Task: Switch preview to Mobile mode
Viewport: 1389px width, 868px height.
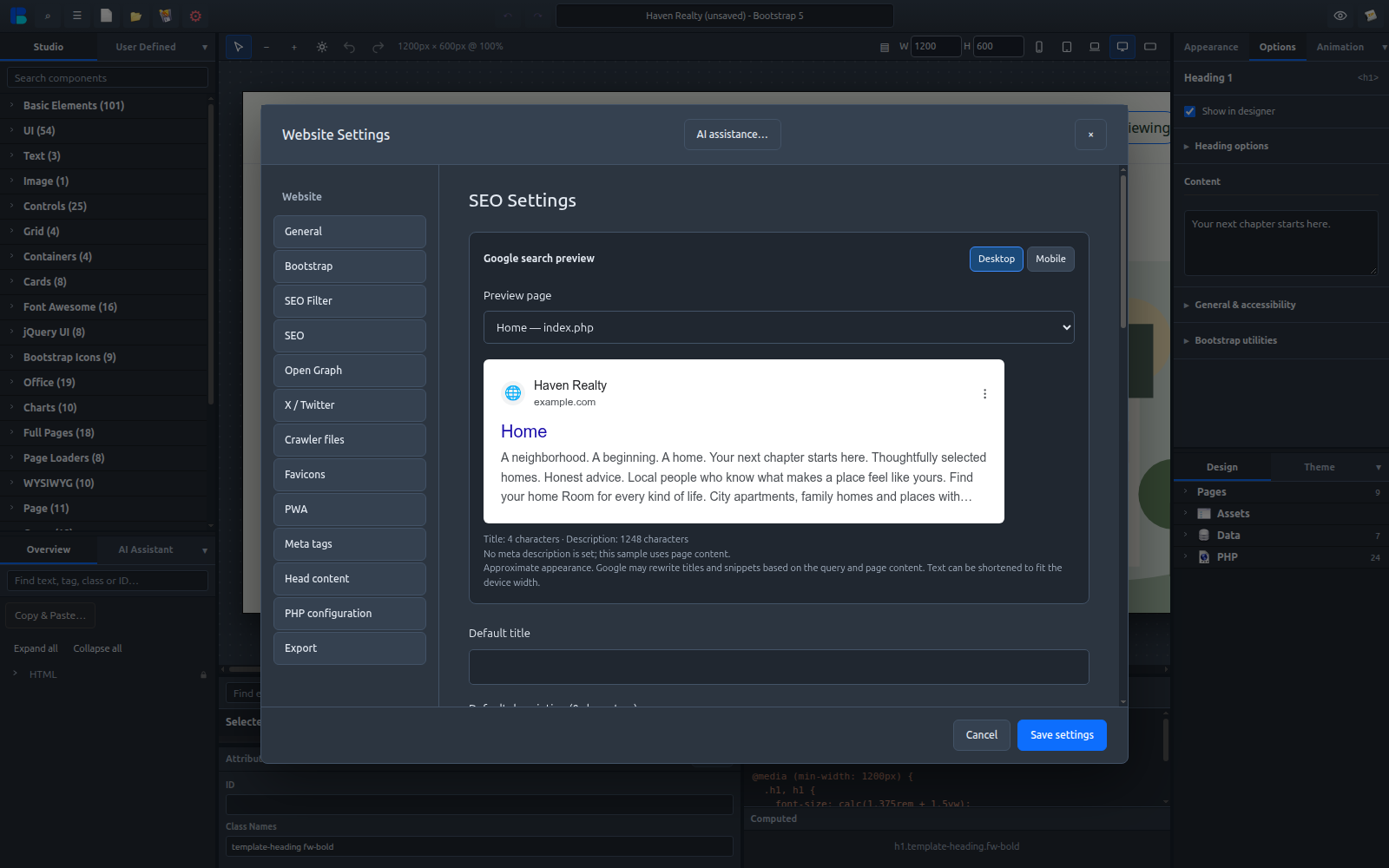Action: tap(1050, 259)
